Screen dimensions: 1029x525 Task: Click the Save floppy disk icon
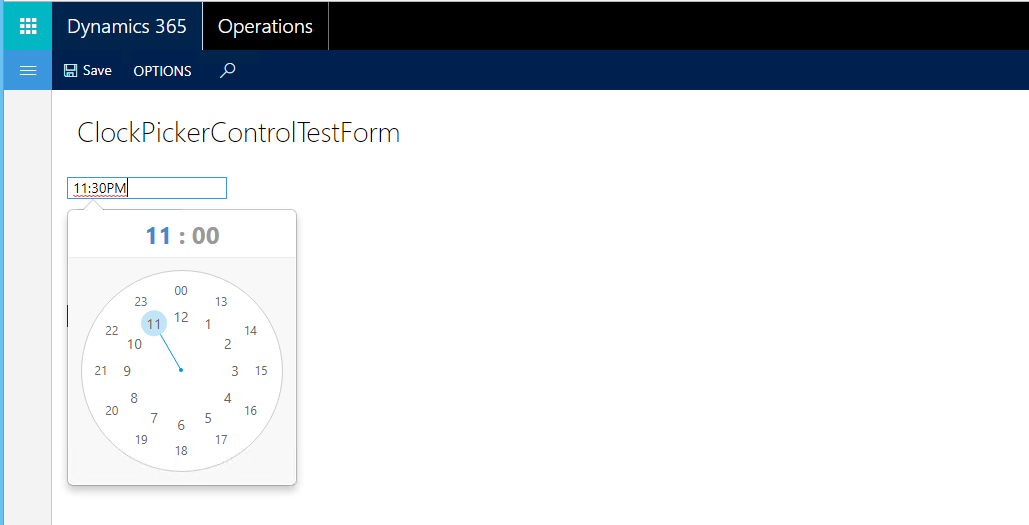click(x=70, y=71)
